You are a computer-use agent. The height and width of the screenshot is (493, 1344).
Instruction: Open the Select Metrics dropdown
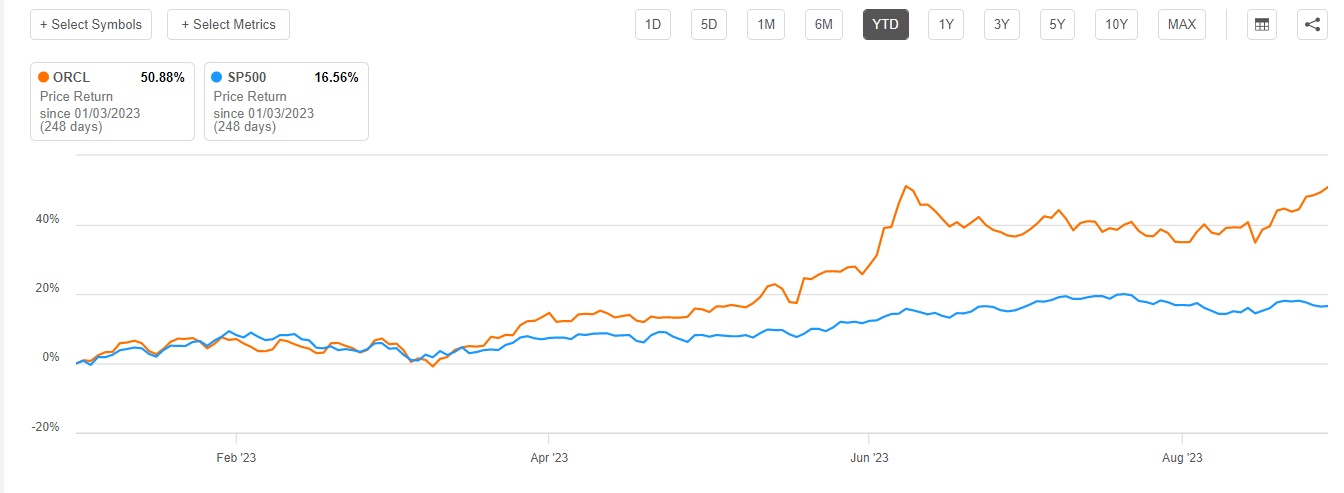point(228,25)
